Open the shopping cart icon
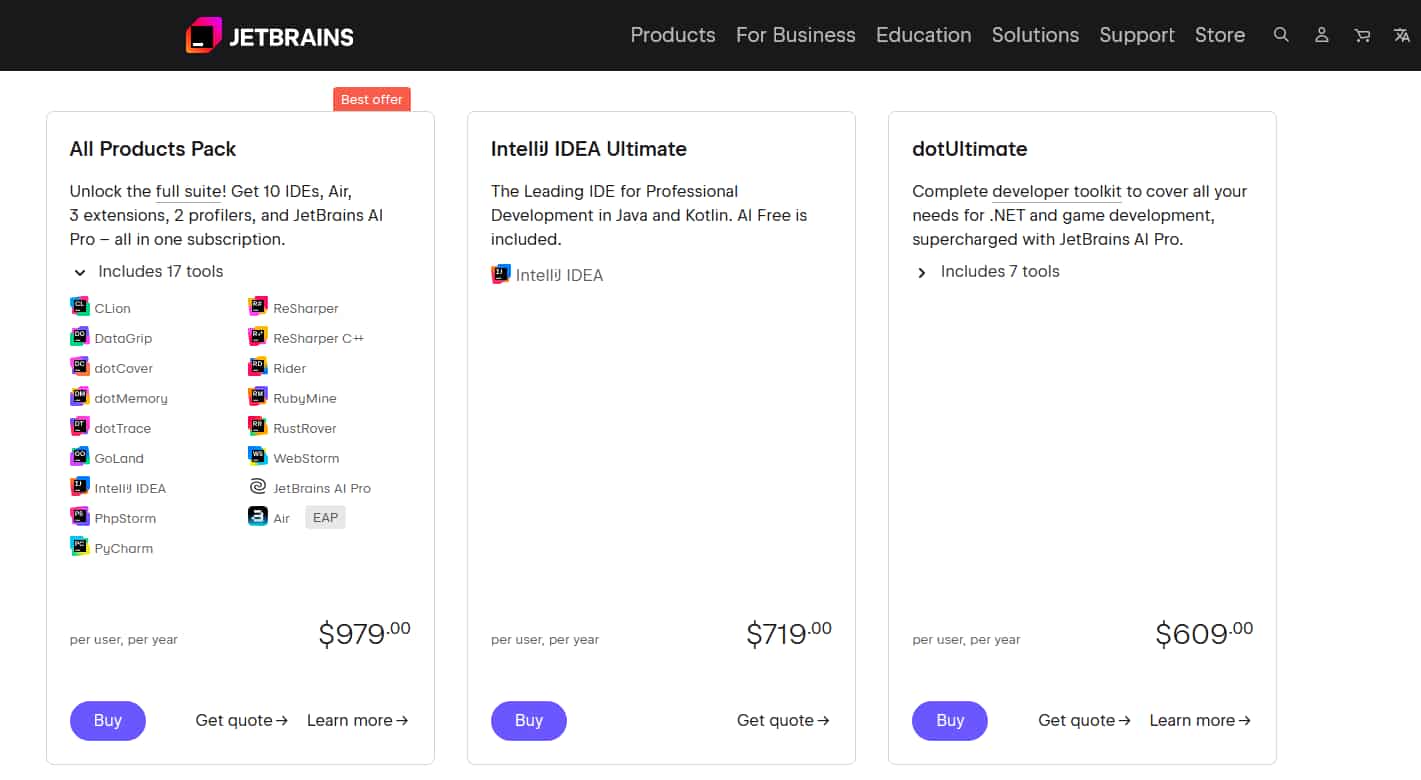The image size is (1421, 780). pos(1362,35)
